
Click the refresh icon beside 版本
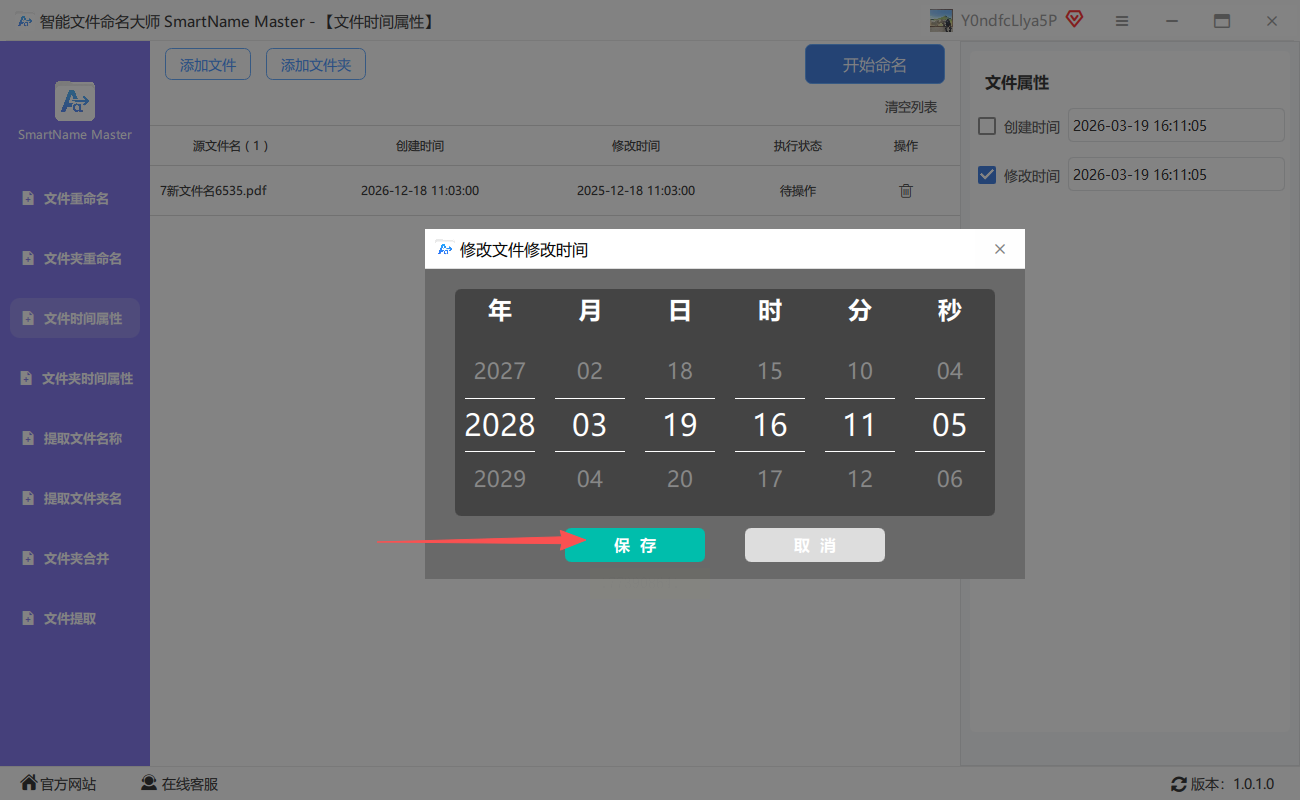point(1179,784)
